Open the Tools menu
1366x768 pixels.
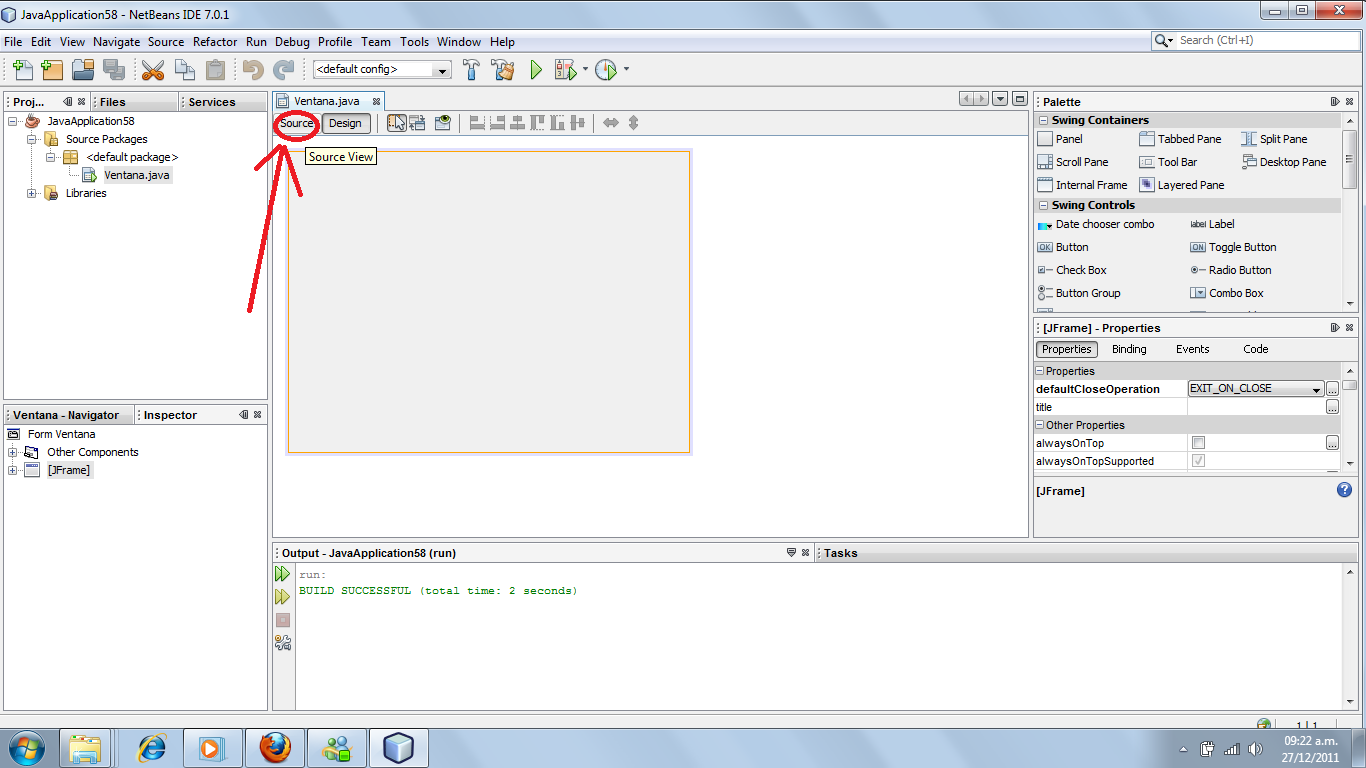414,42
